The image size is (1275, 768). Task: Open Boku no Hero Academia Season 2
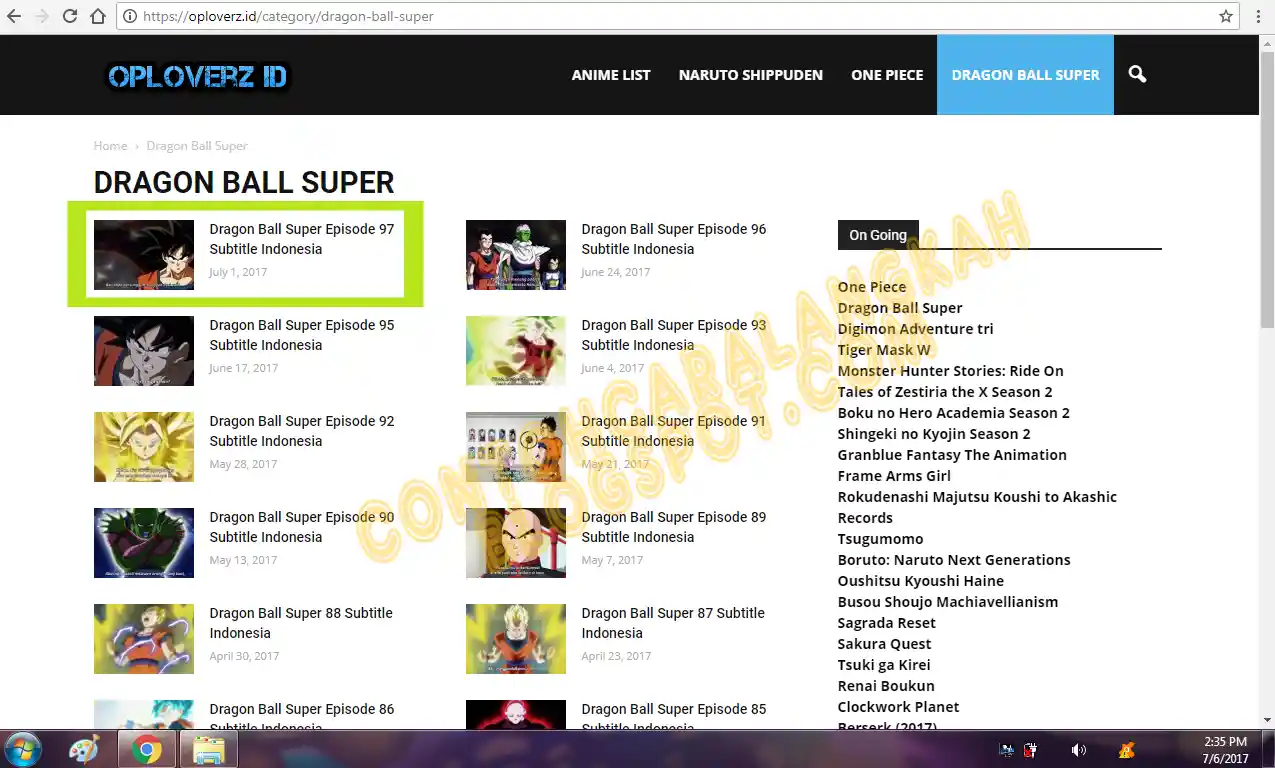[954, 413]
